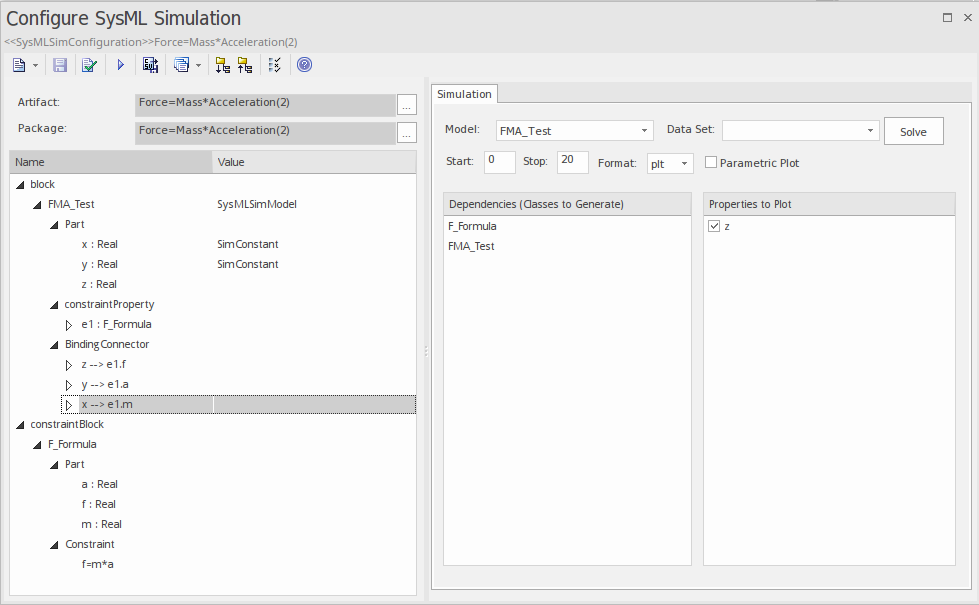979x605 pixels.
Task: Click the browse button beside Artifact field
Action: click(406, 104)
